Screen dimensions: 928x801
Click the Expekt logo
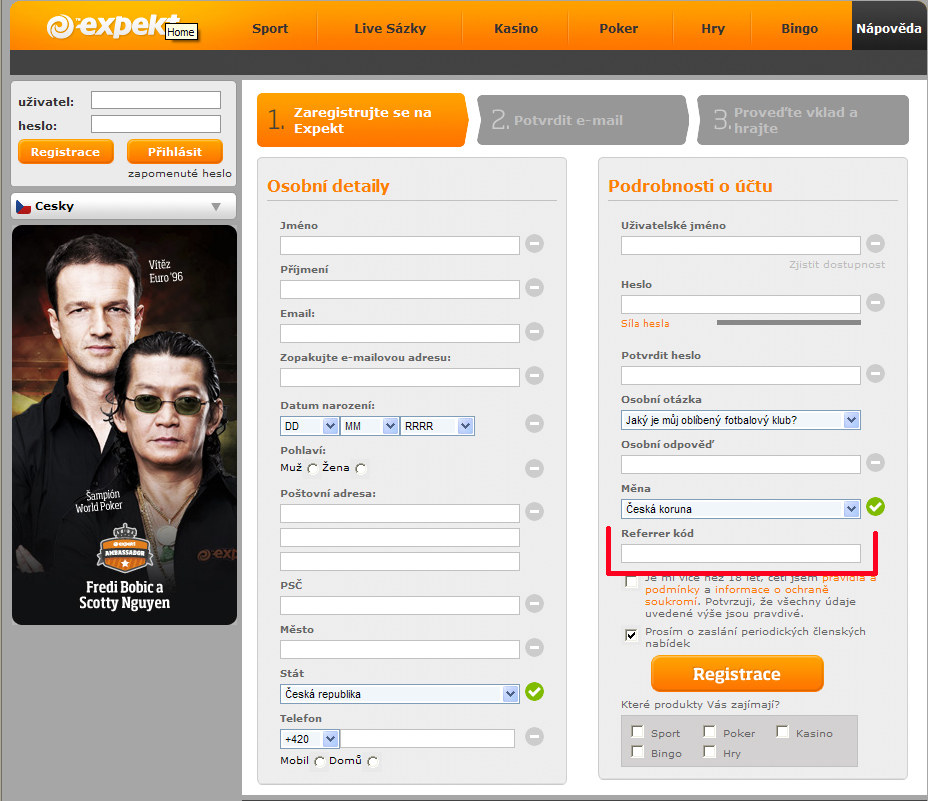coord(112,26)
